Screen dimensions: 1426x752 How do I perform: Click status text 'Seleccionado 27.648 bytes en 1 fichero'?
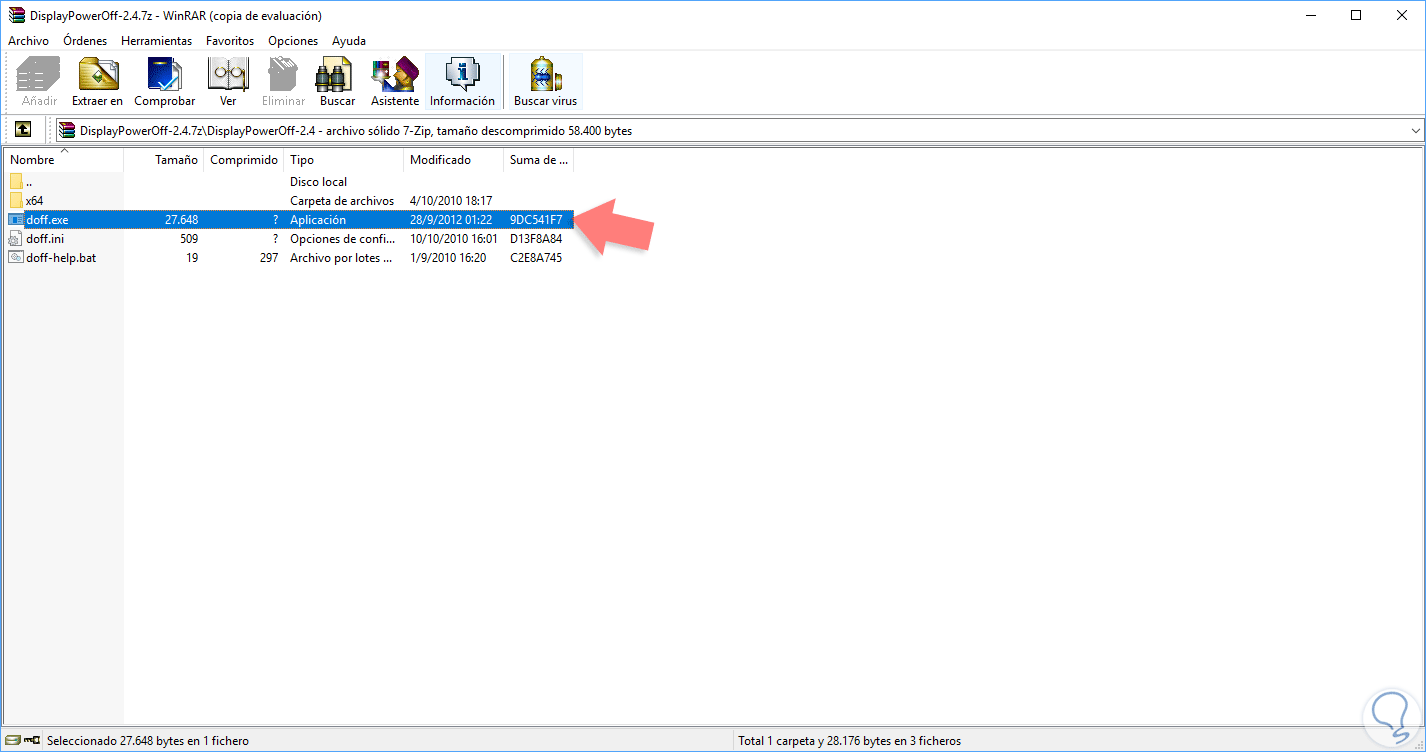point(148,741)
